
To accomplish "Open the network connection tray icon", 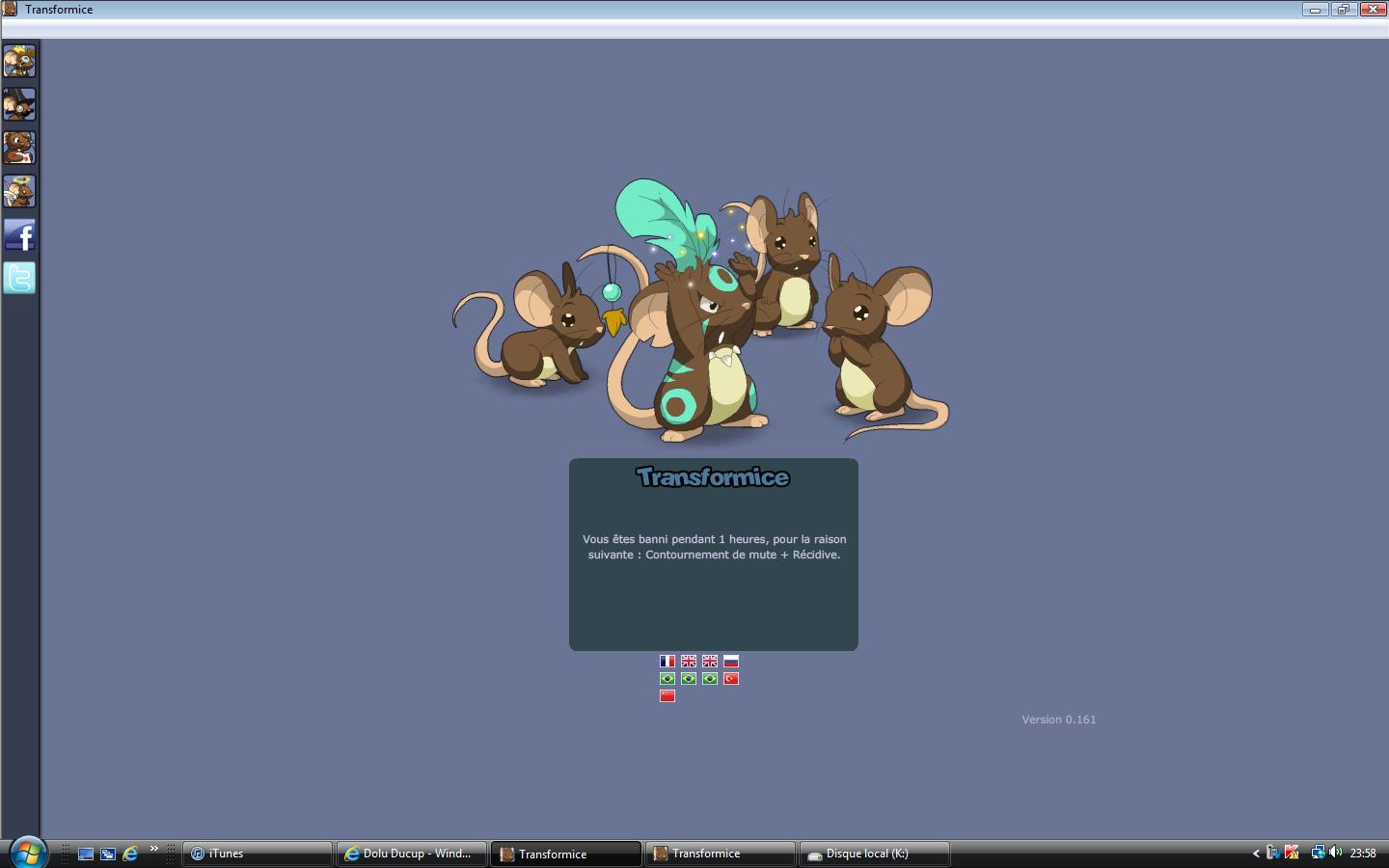I will tap(1318, 853).
